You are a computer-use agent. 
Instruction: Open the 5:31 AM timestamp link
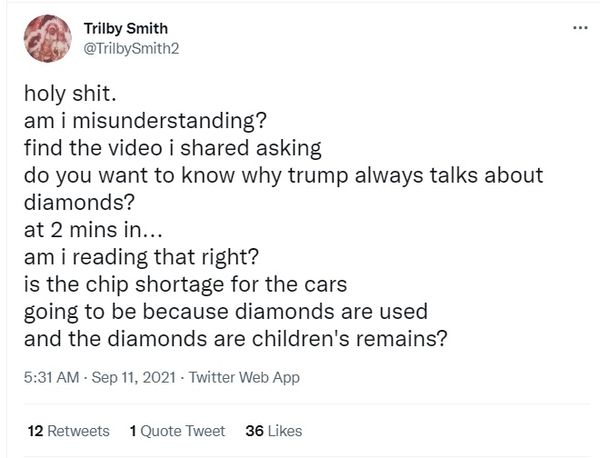tap(51, 377)
